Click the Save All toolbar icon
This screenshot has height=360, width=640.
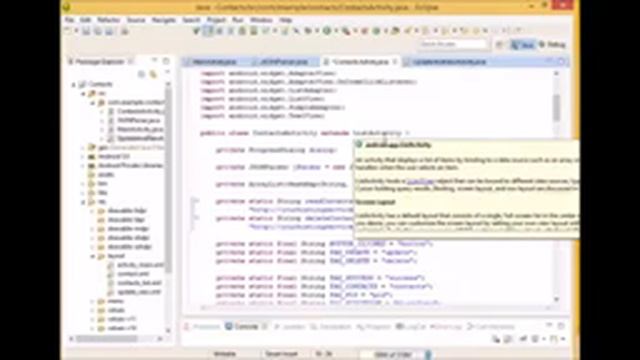pos(98,31)
